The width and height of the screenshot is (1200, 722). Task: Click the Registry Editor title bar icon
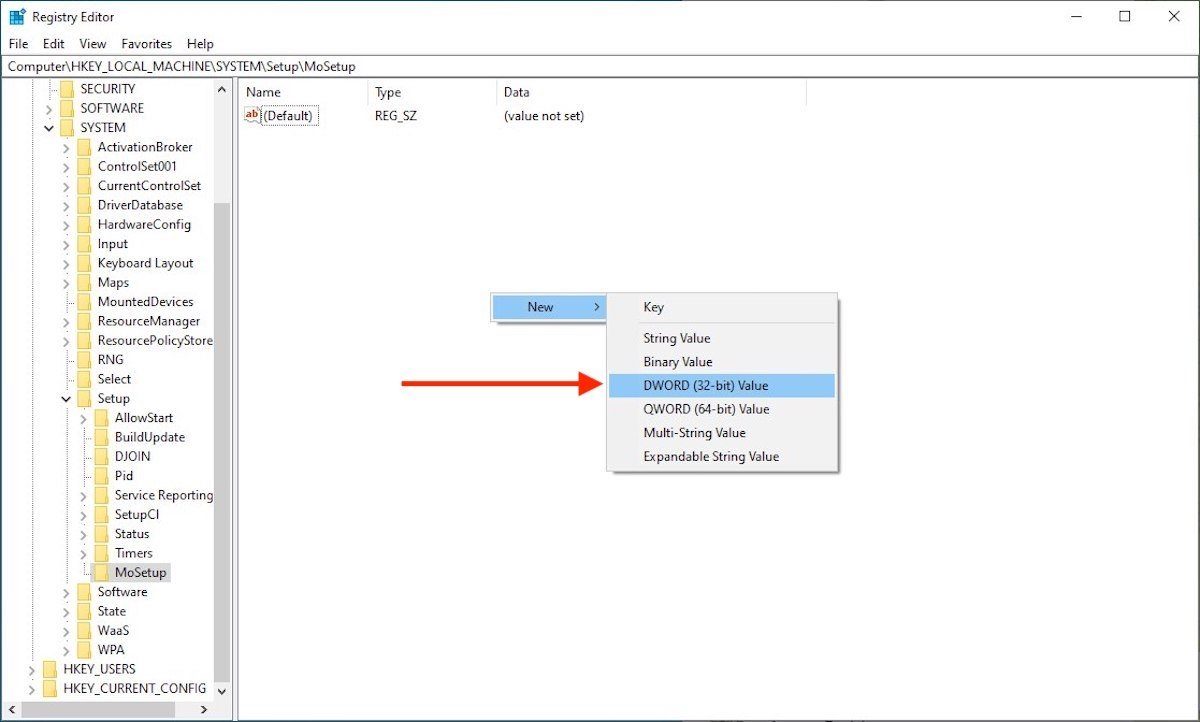point(18,17)
